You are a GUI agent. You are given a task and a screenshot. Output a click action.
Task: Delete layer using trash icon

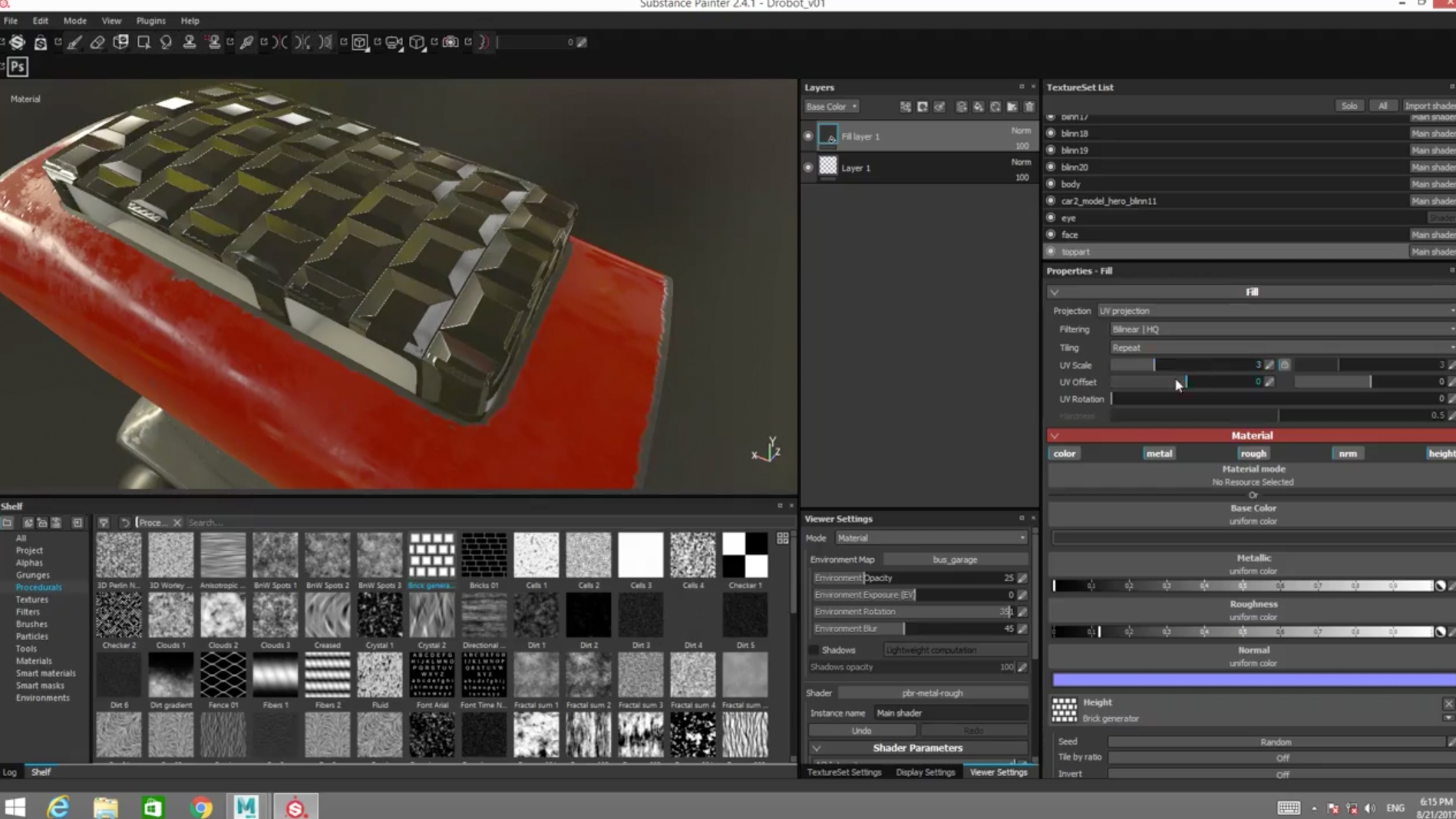tap(1029, 107)
